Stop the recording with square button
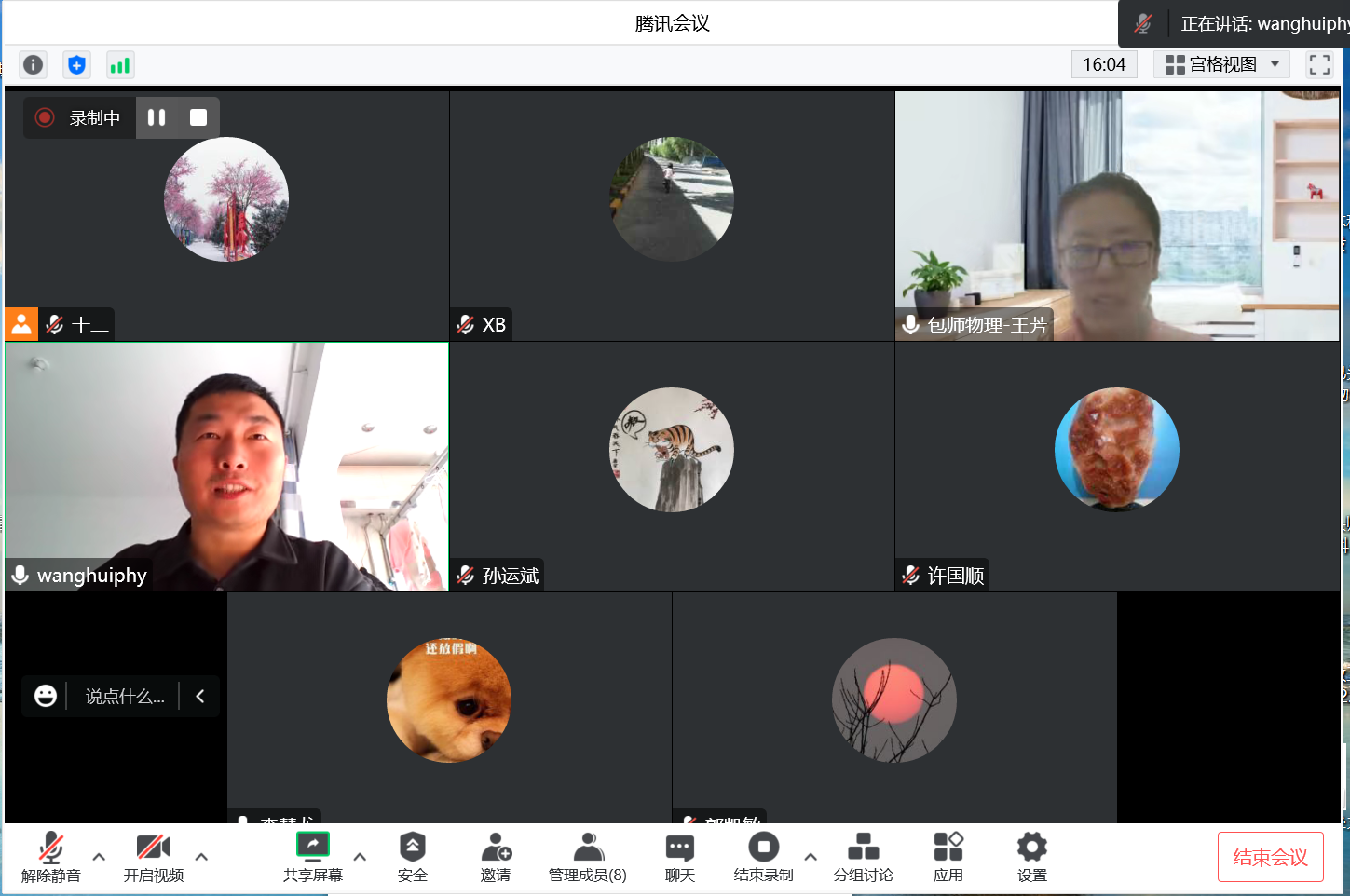The width and height of the screenshot is (1350, 896). (198, 117)
